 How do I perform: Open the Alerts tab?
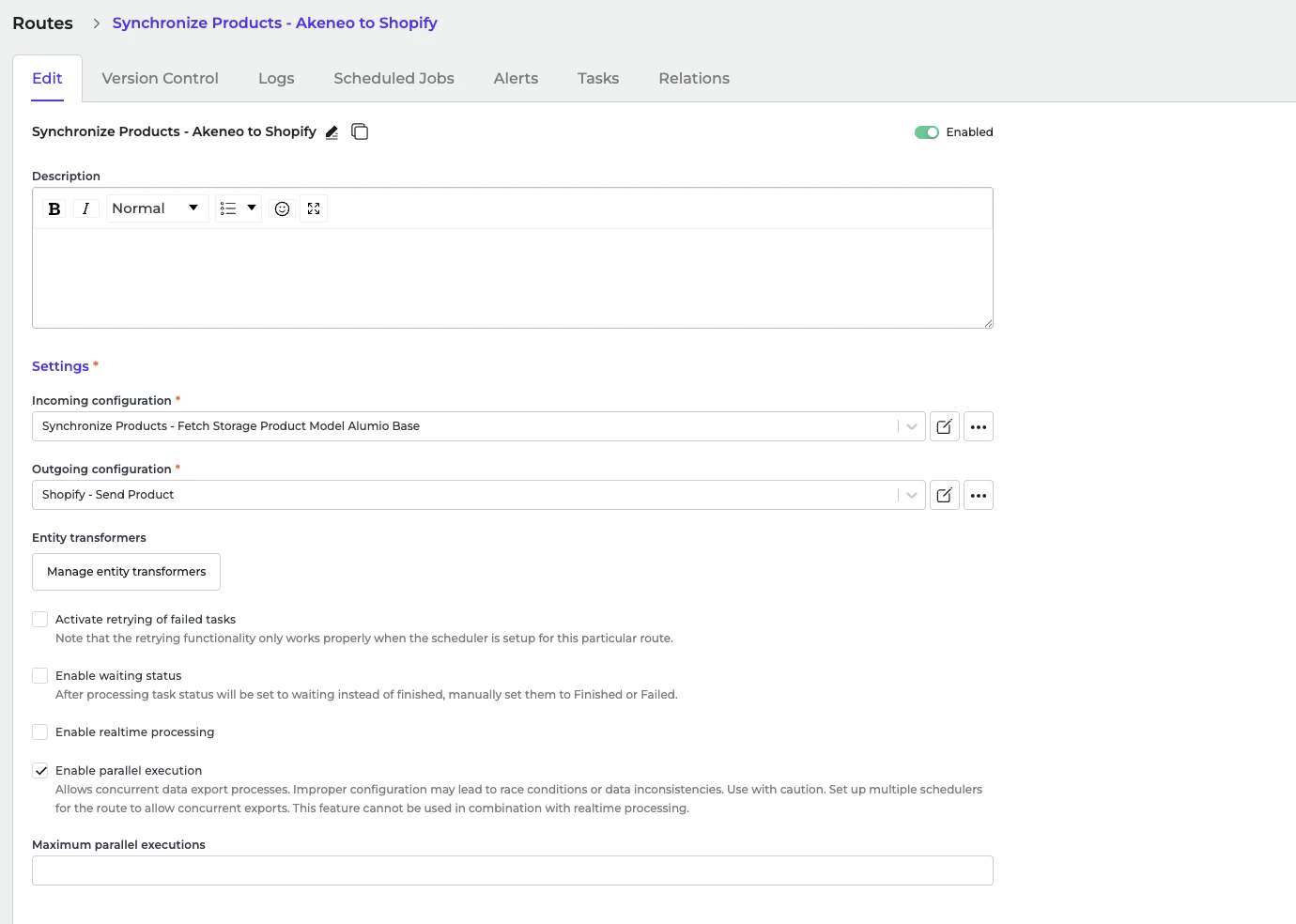[516, 79]
